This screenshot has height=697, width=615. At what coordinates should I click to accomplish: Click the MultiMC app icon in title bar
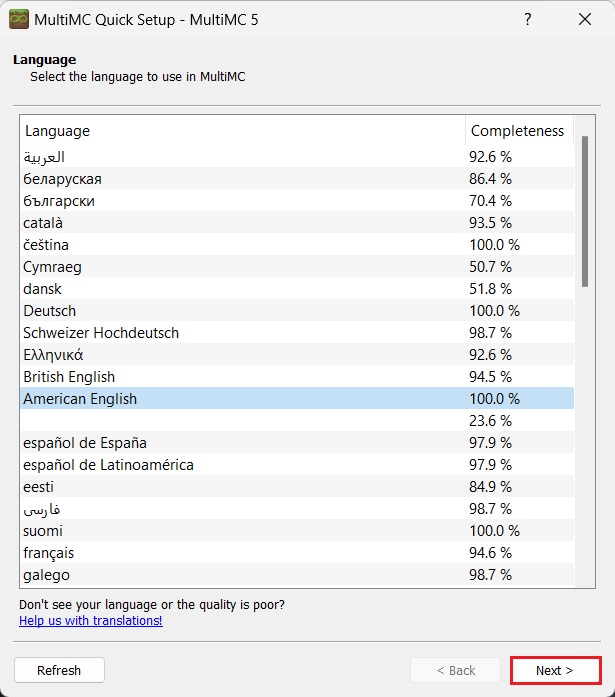(19, 20)
